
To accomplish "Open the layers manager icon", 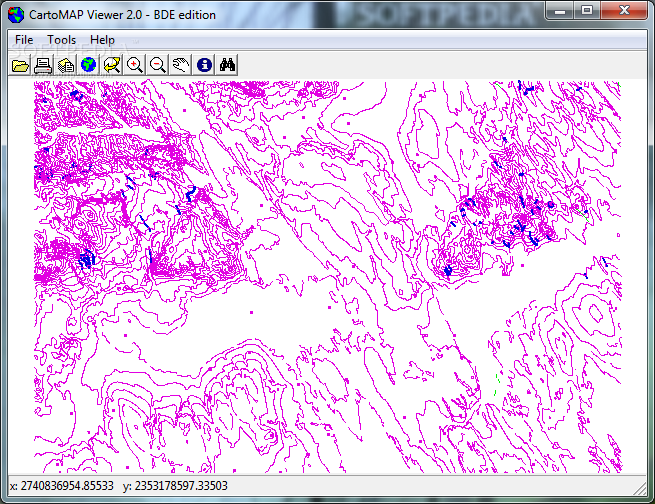I will coord(66,65).
